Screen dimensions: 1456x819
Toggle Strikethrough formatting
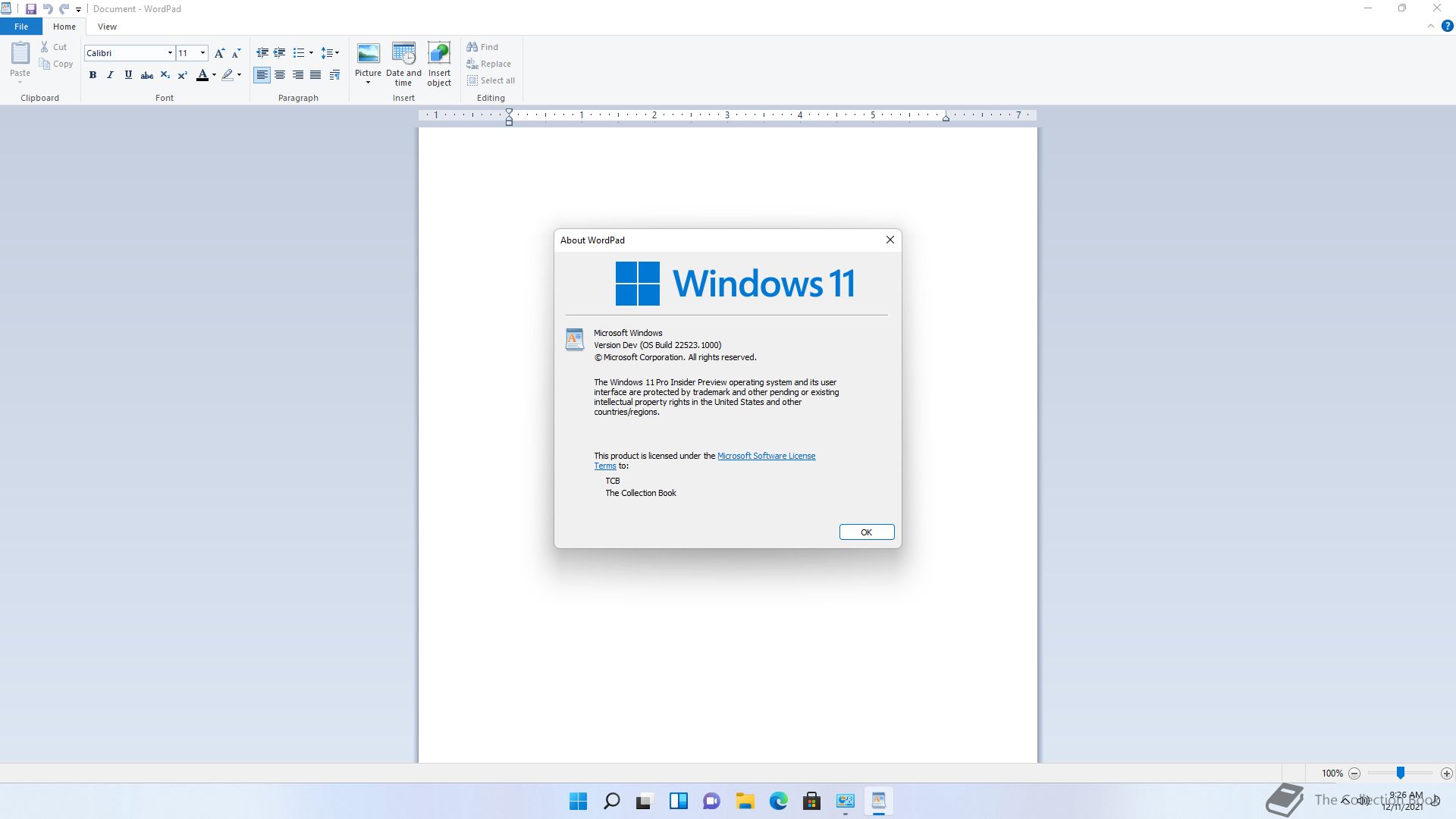point(147,75)
